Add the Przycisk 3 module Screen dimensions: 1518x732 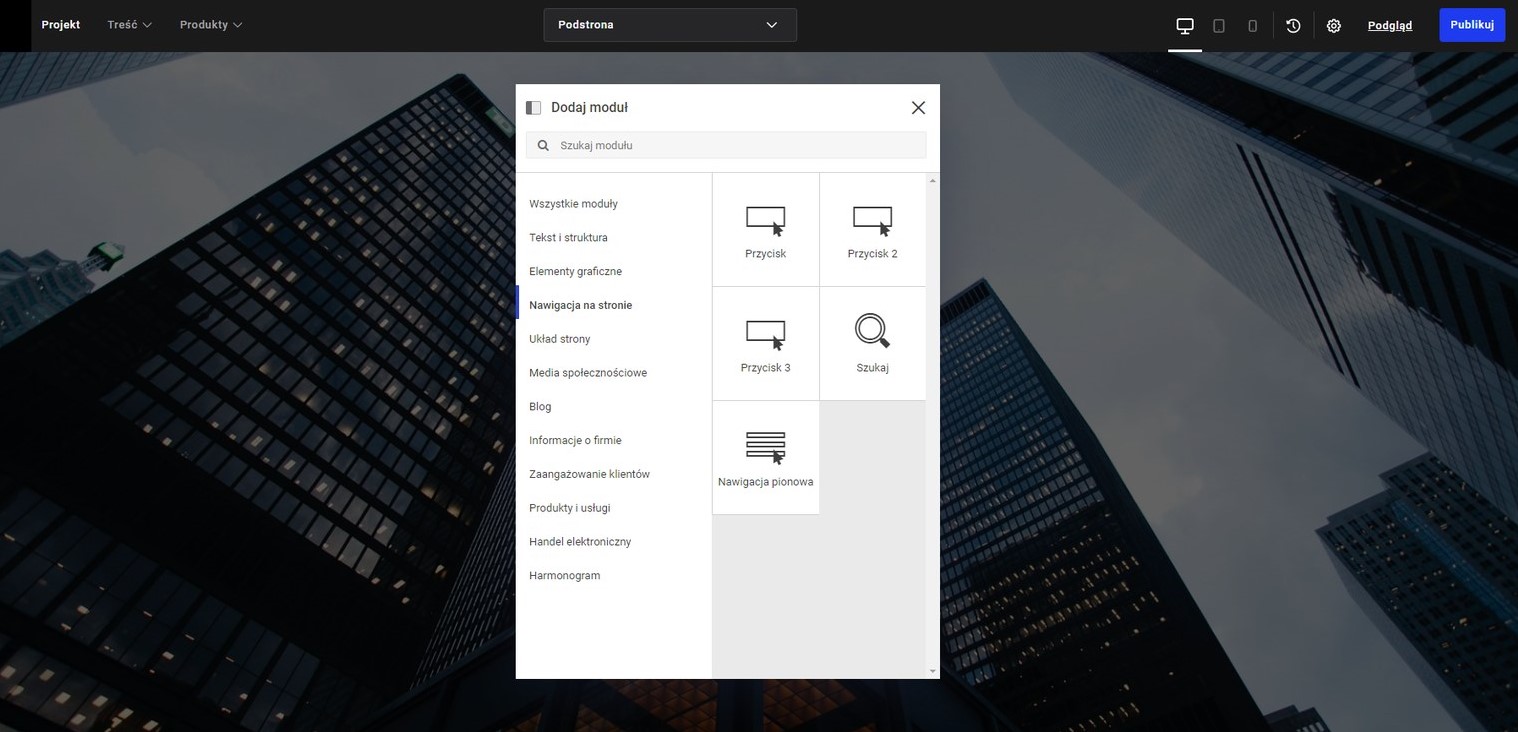pos(765,344)
